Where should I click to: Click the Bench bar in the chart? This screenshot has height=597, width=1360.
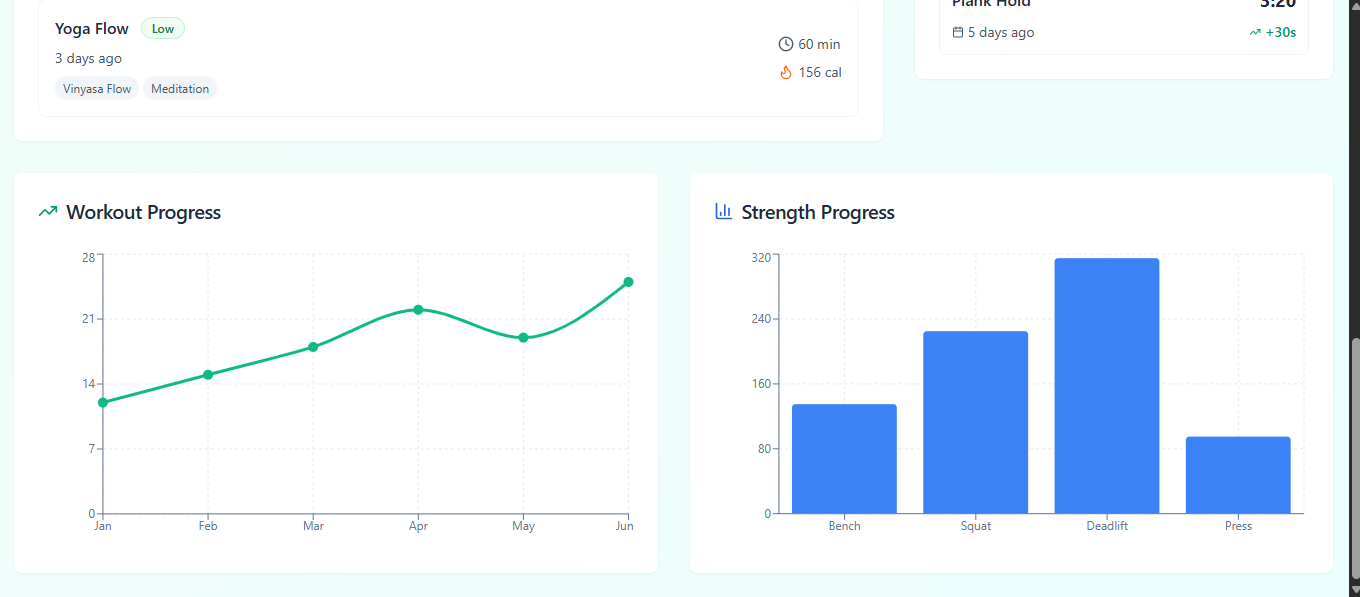[844, 458]
